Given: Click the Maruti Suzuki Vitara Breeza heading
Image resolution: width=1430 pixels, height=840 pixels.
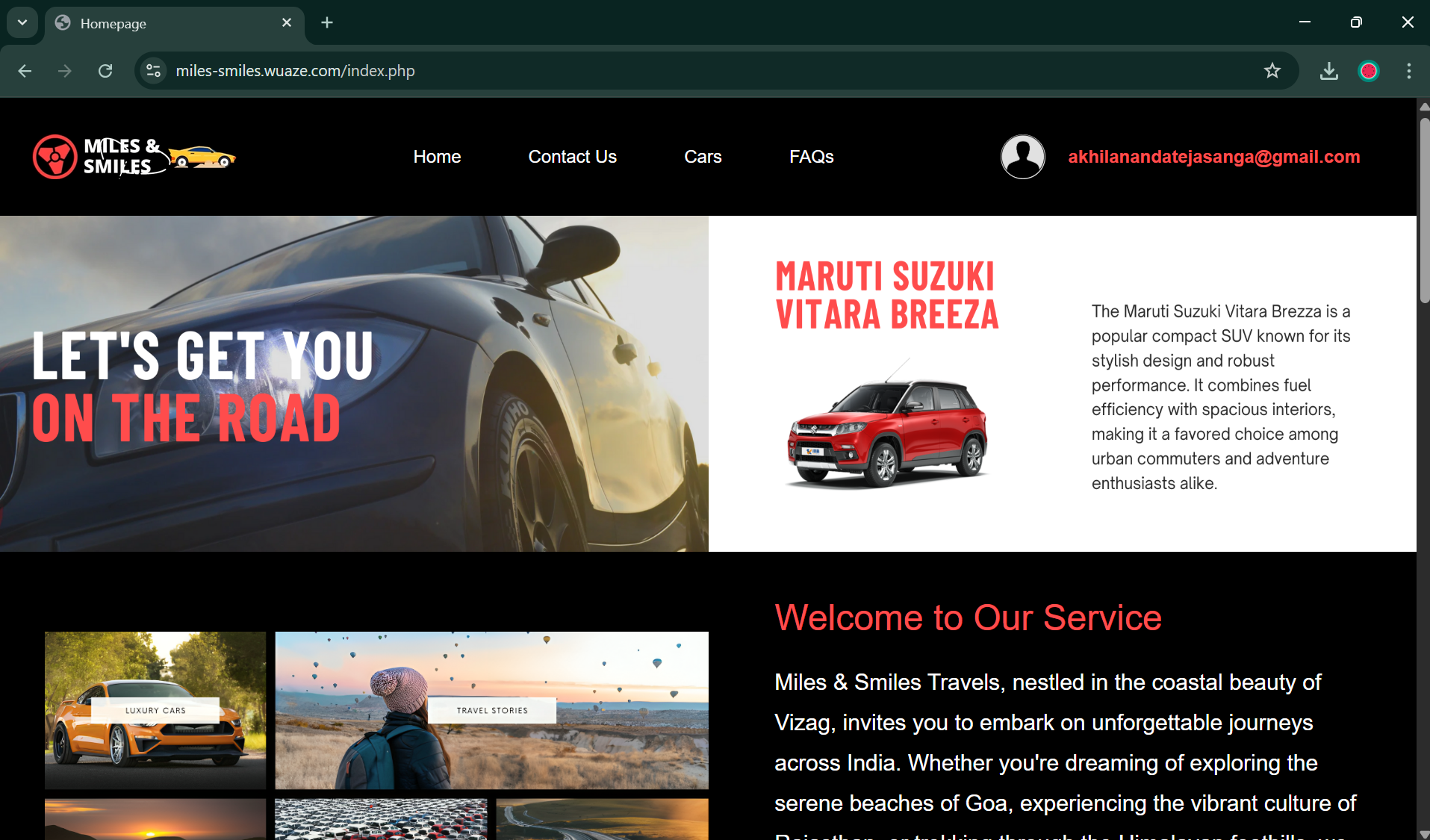Looking at the screenshot, I should [x=886, y=296].
